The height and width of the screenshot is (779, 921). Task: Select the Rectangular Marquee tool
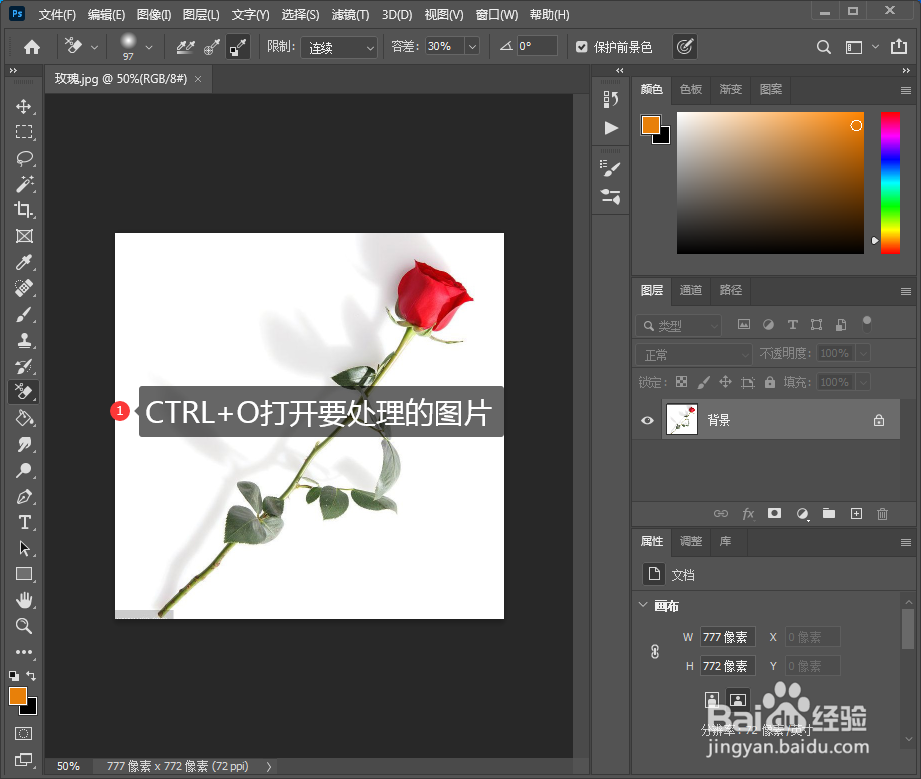click(x=24, y=132)
